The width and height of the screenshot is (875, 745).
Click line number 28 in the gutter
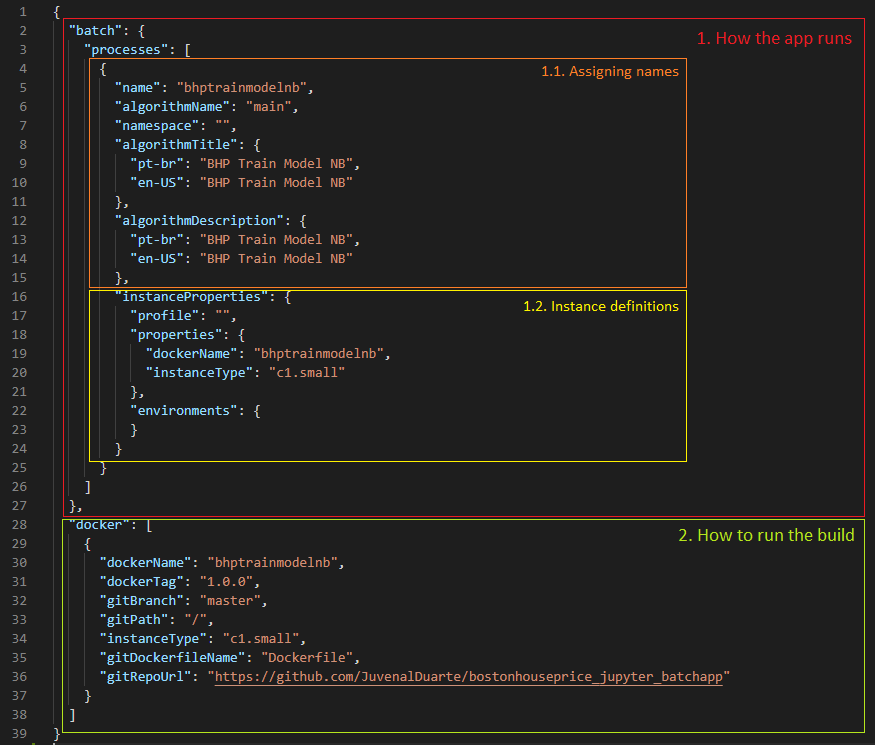click(19, 525)
